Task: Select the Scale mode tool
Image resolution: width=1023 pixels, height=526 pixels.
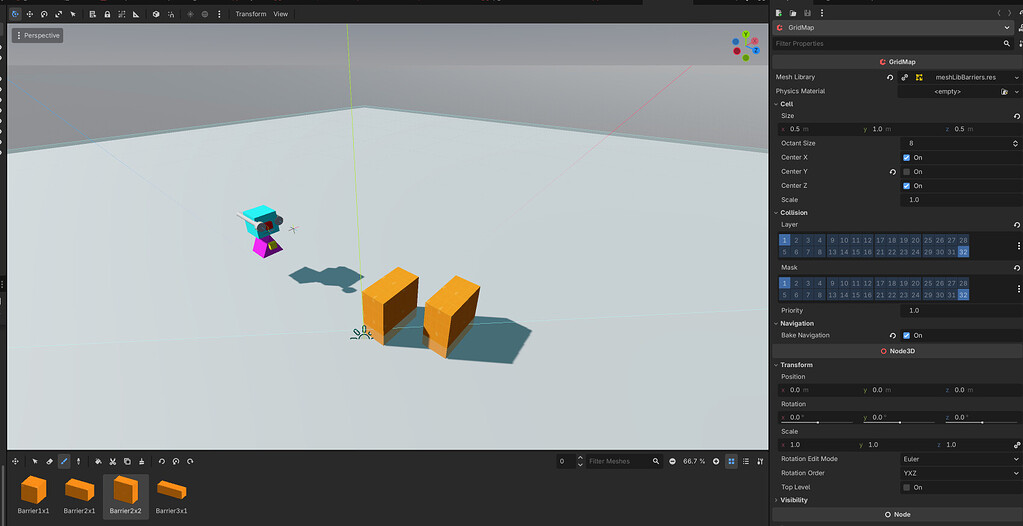Action: click(x=58, y=14)
